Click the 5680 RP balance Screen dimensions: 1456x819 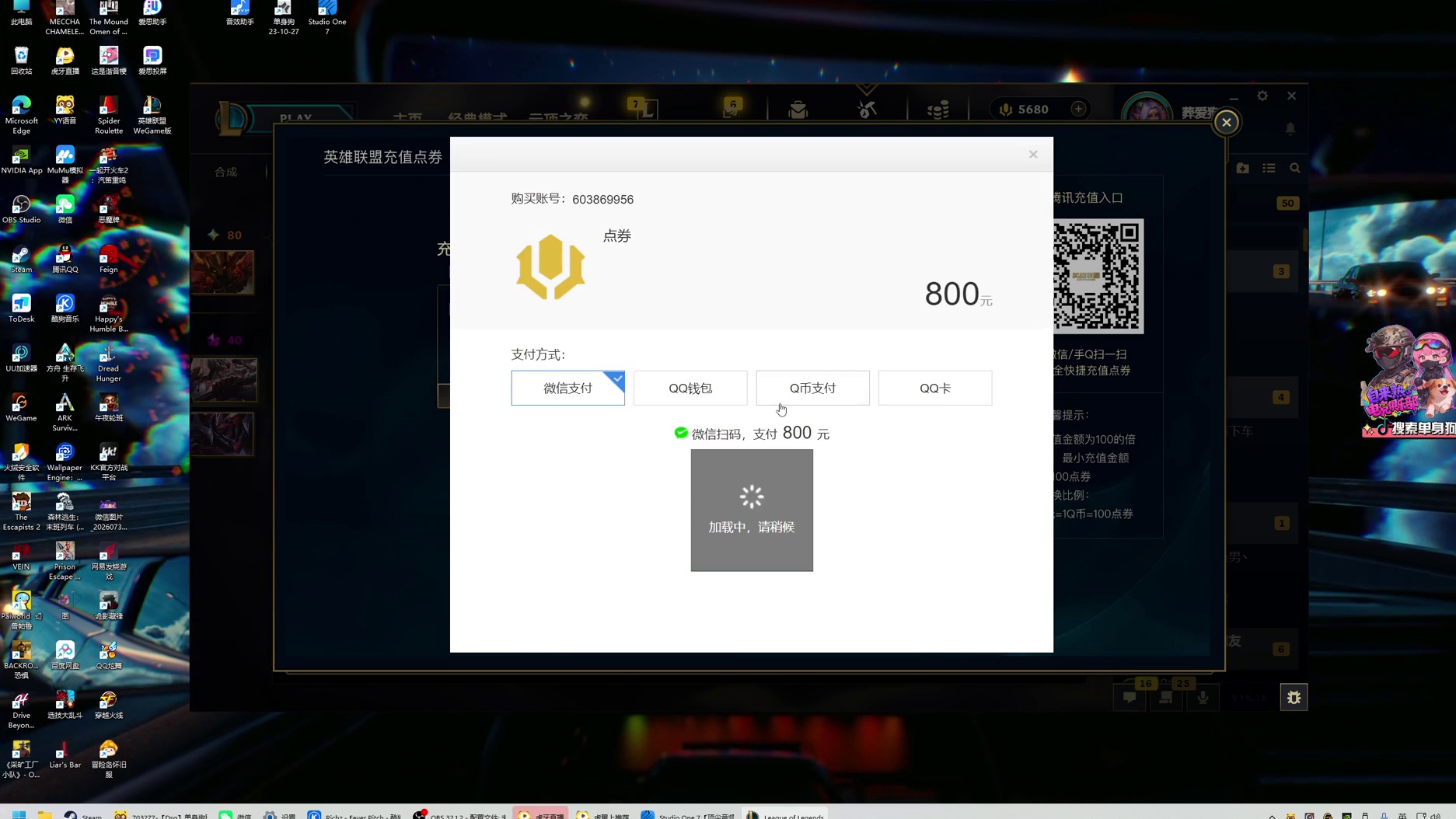click(x=1025, y=110)
